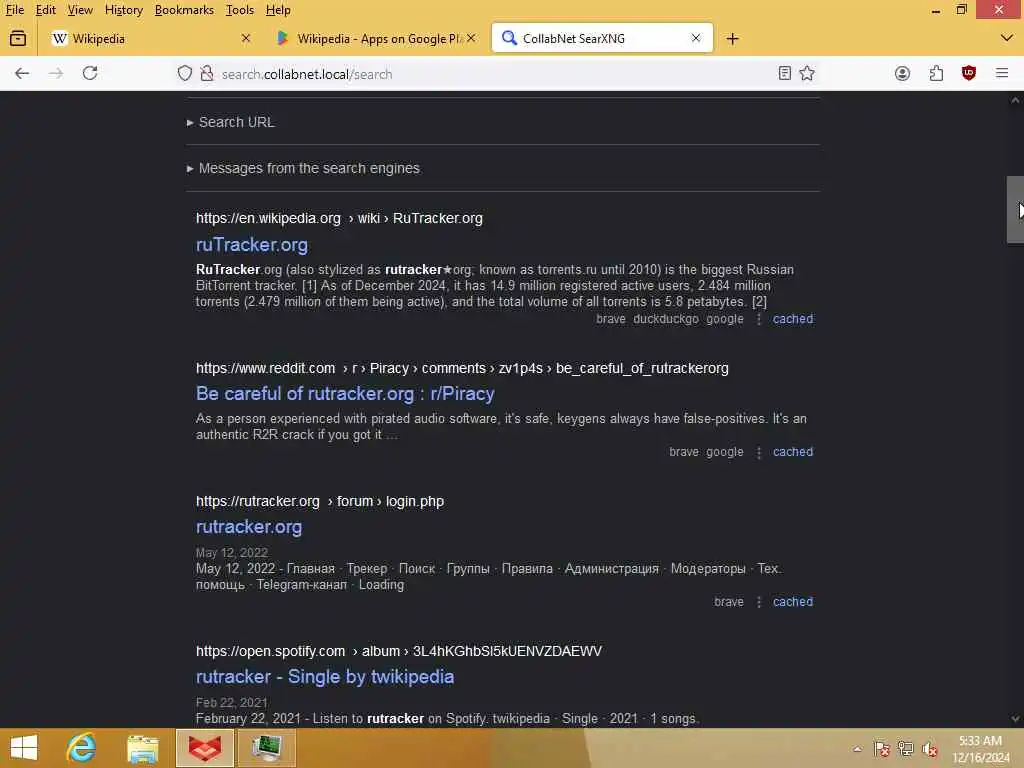Open more options dots for rutracker.org login result
The height and width of the screenshot is (768, 1024).
point(758,602)
